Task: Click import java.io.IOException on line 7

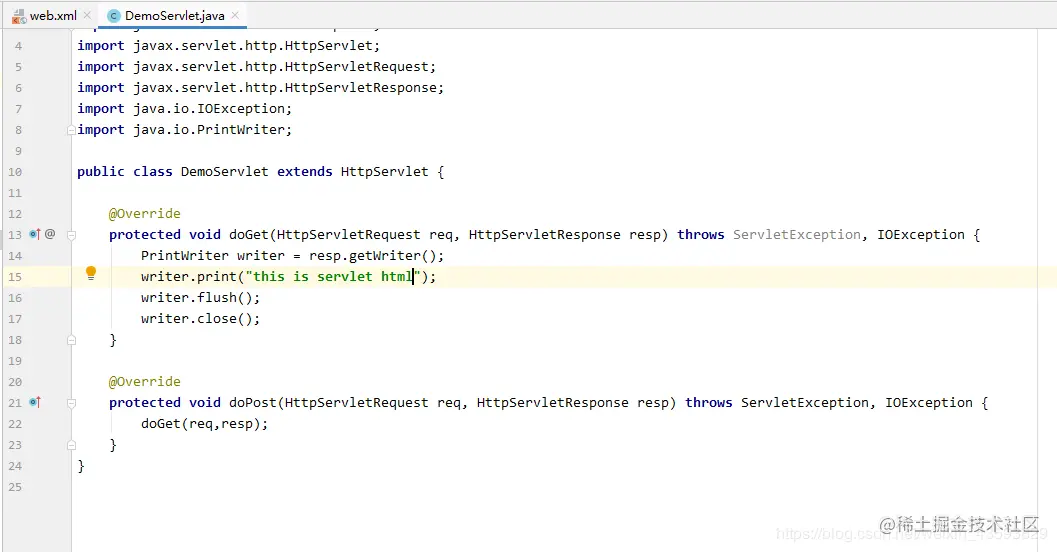Action: pos(184,109)
